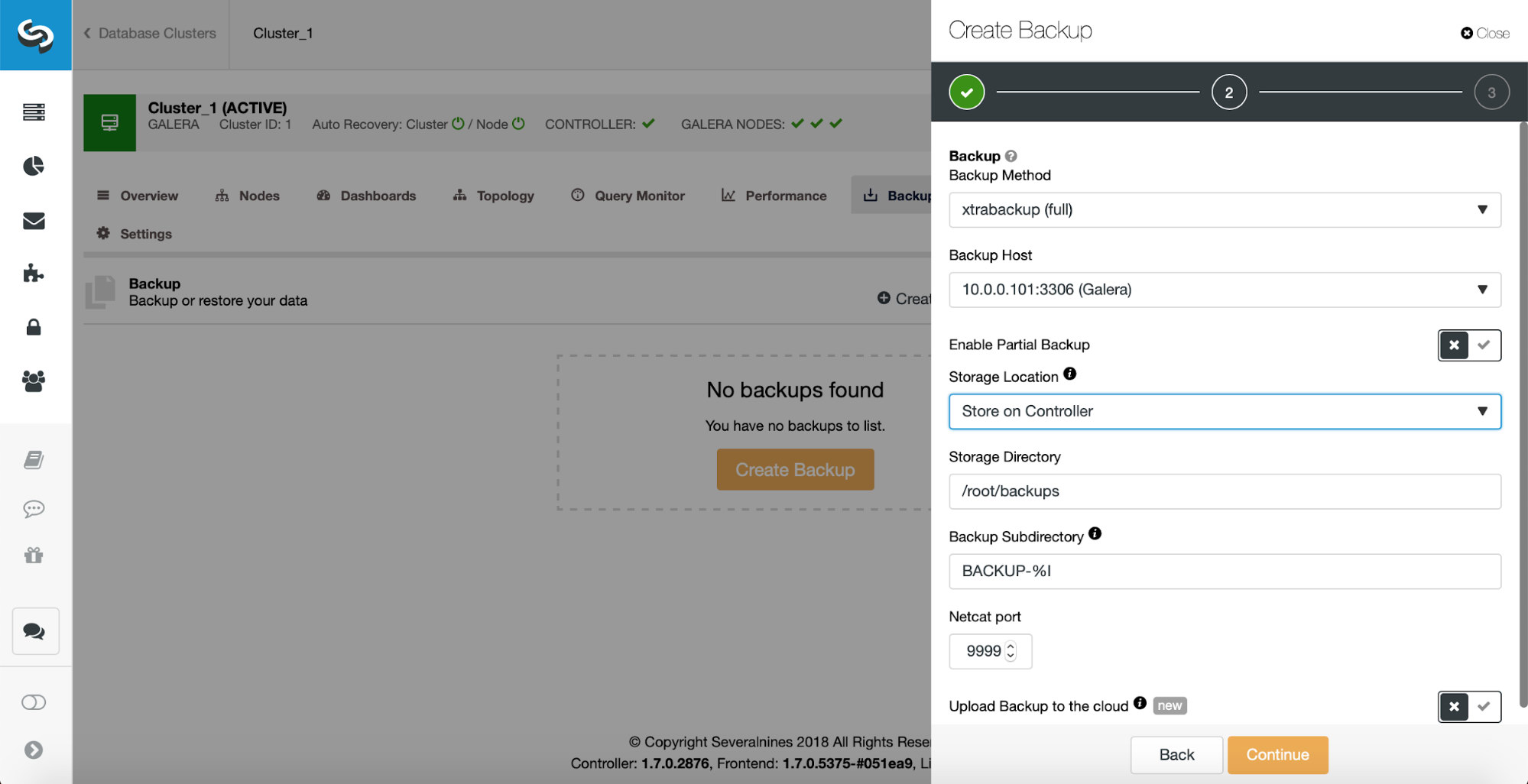Click the Back button

click(x=1176, y=755)
